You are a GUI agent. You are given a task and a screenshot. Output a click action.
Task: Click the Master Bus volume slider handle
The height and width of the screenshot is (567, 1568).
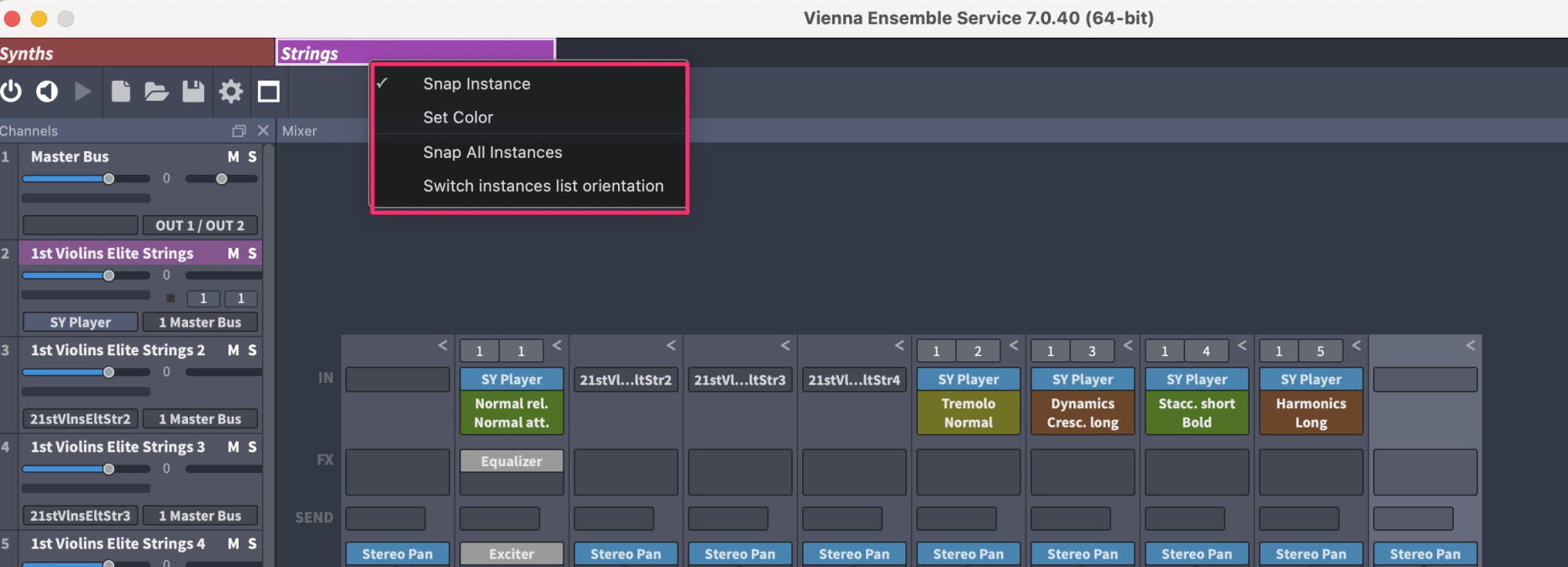pyautogui.click(x=108, y=179)
